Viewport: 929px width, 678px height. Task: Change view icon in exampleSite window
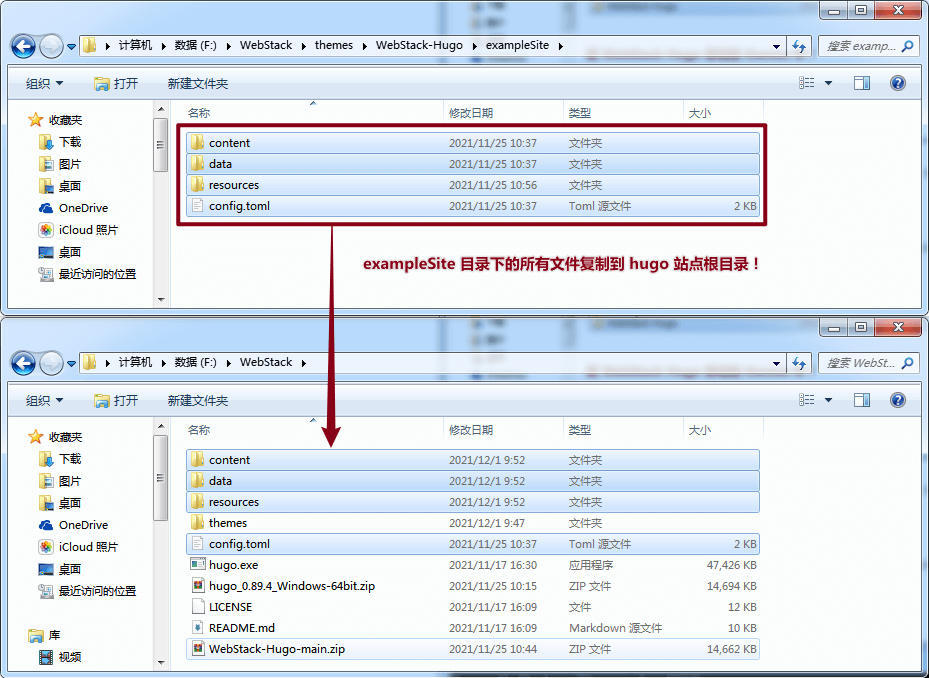806,83
